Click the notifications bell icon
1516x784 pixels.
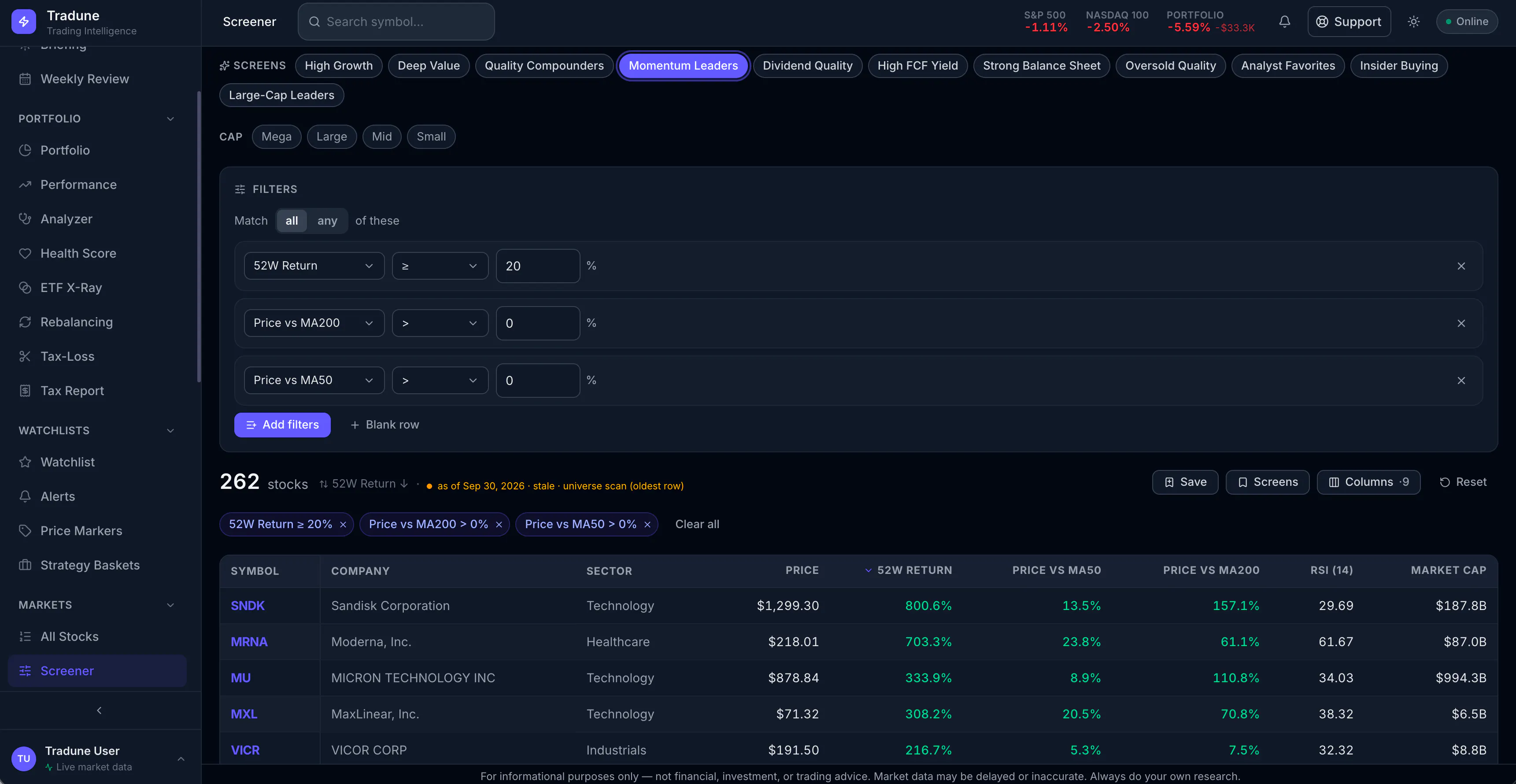(x=1284, y=22)
